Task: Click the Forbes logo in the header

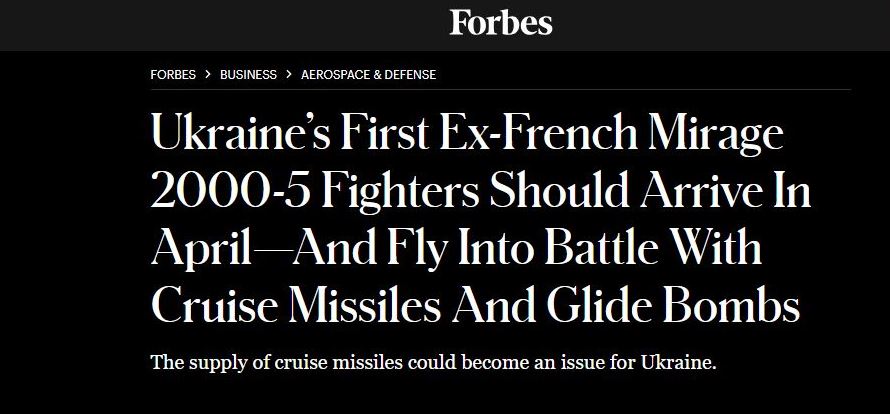Action: click(500, 23)
